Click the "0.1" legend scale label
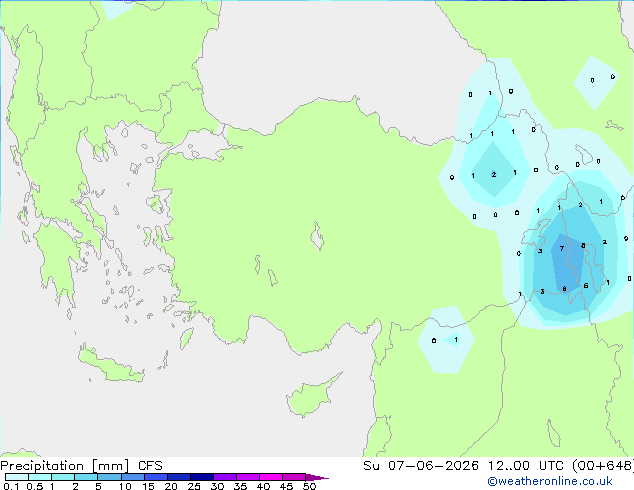This screenshot has height=490, width=634. click(x=11, y=486)
